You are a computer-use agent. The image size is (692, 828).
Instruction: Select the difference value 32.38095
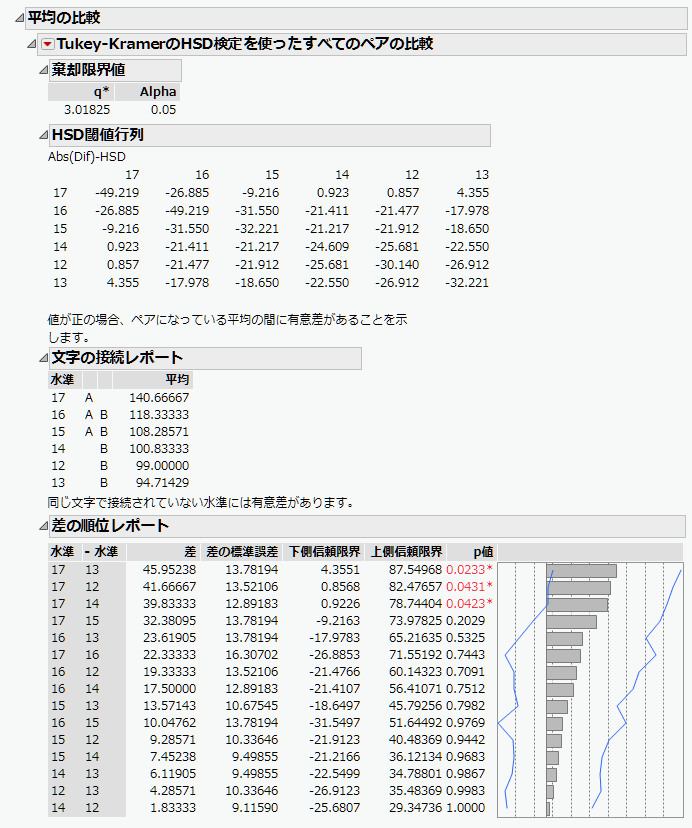pos(170,620)
